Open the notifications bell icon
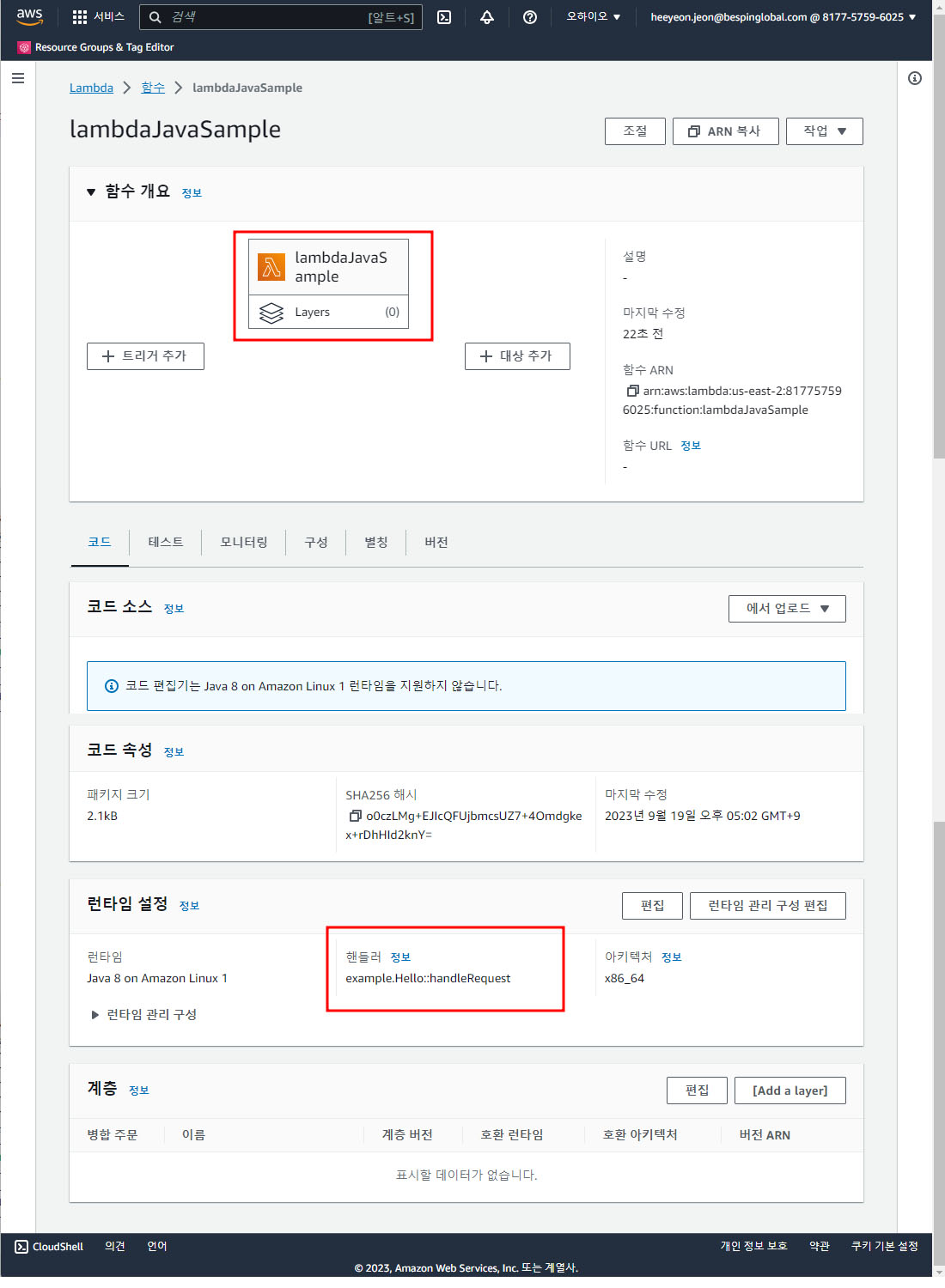This screenshot has width=945, height=1288. click(487, 17)
